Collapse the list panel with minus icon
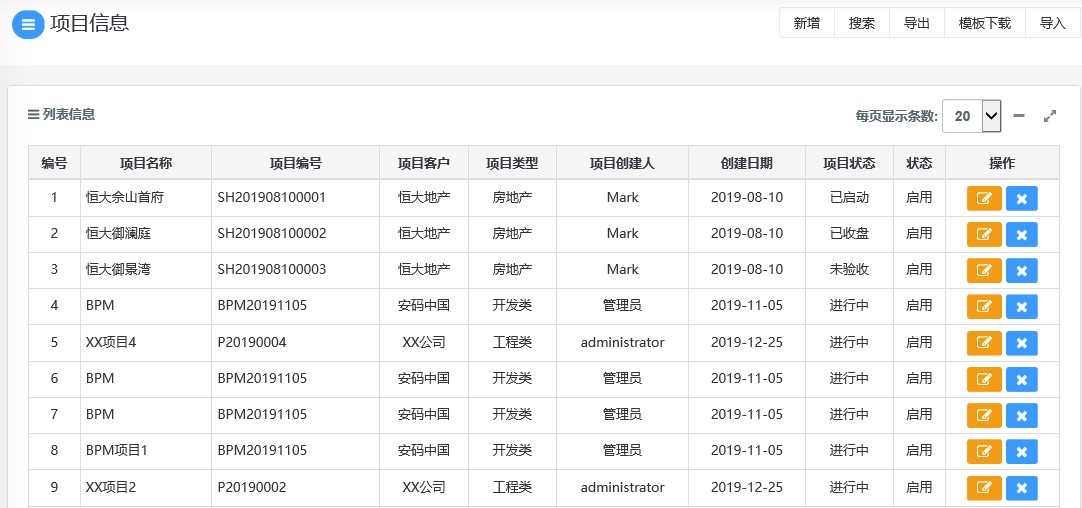Image resolution: width=1082 pixels, height=508 pixels. click(x=1019, y=116)
